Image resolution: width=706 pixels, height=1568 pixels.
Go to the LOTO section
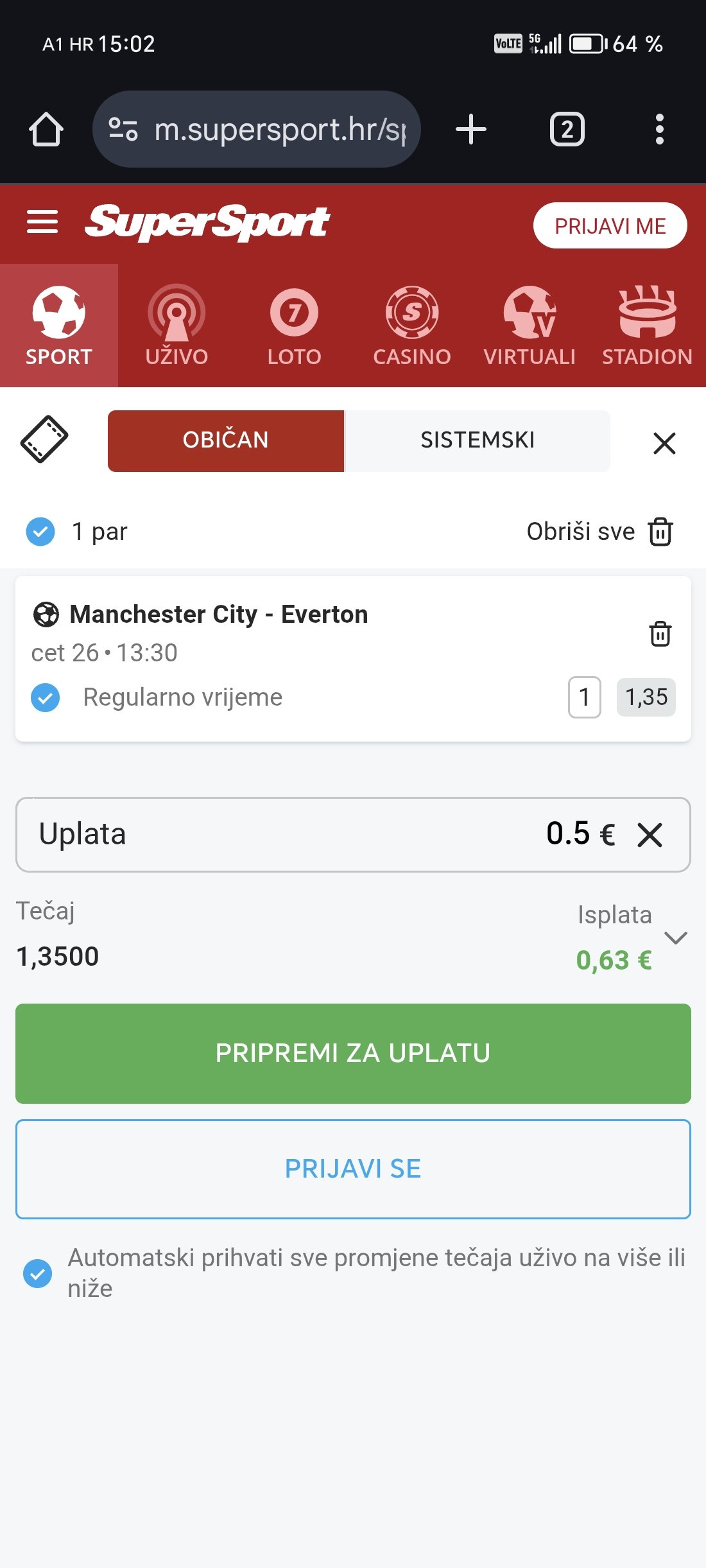coord(294,326)
